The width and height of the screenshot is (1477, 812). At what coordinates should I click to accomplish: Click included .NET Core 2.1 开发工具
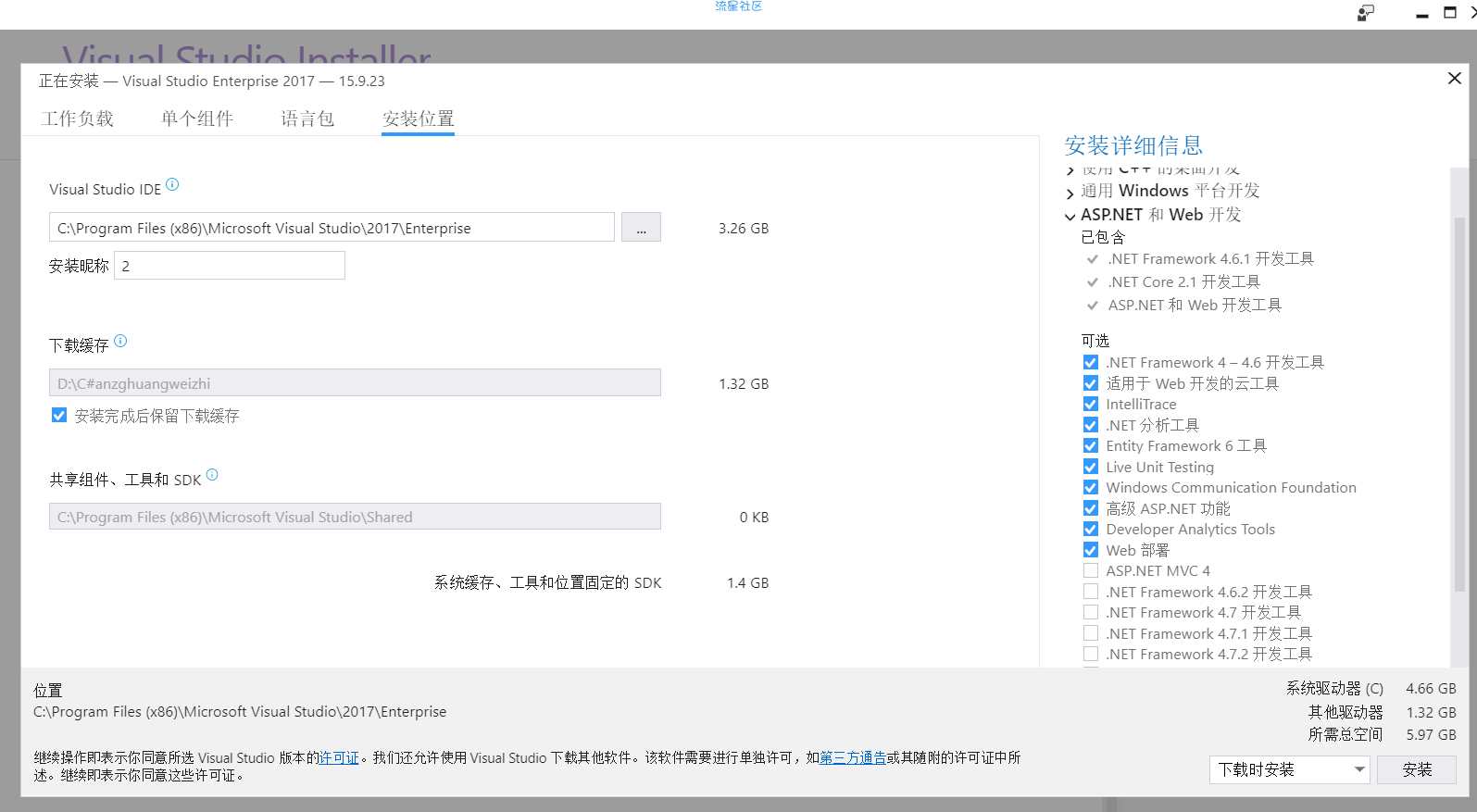coord(1183,281)
